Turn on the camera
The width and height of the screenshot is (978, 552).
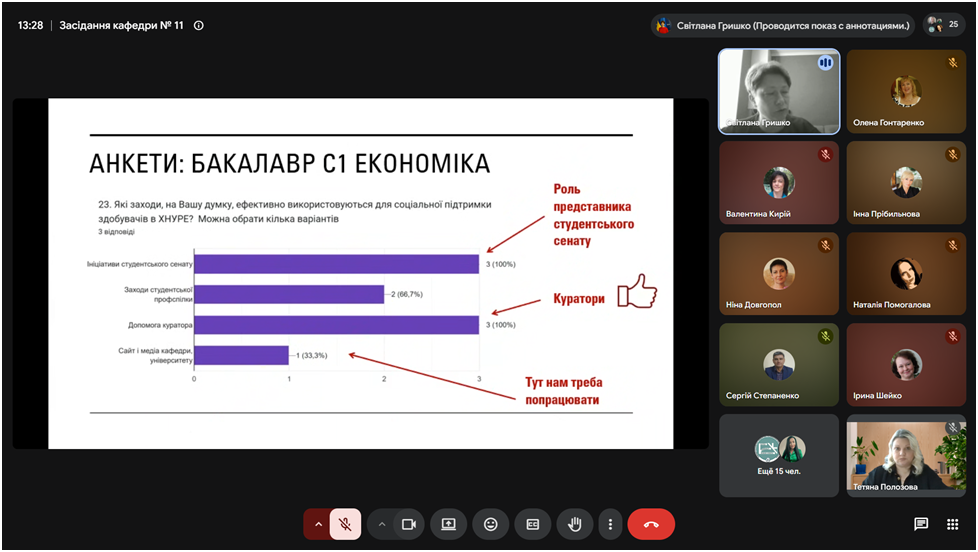point(409,524)
